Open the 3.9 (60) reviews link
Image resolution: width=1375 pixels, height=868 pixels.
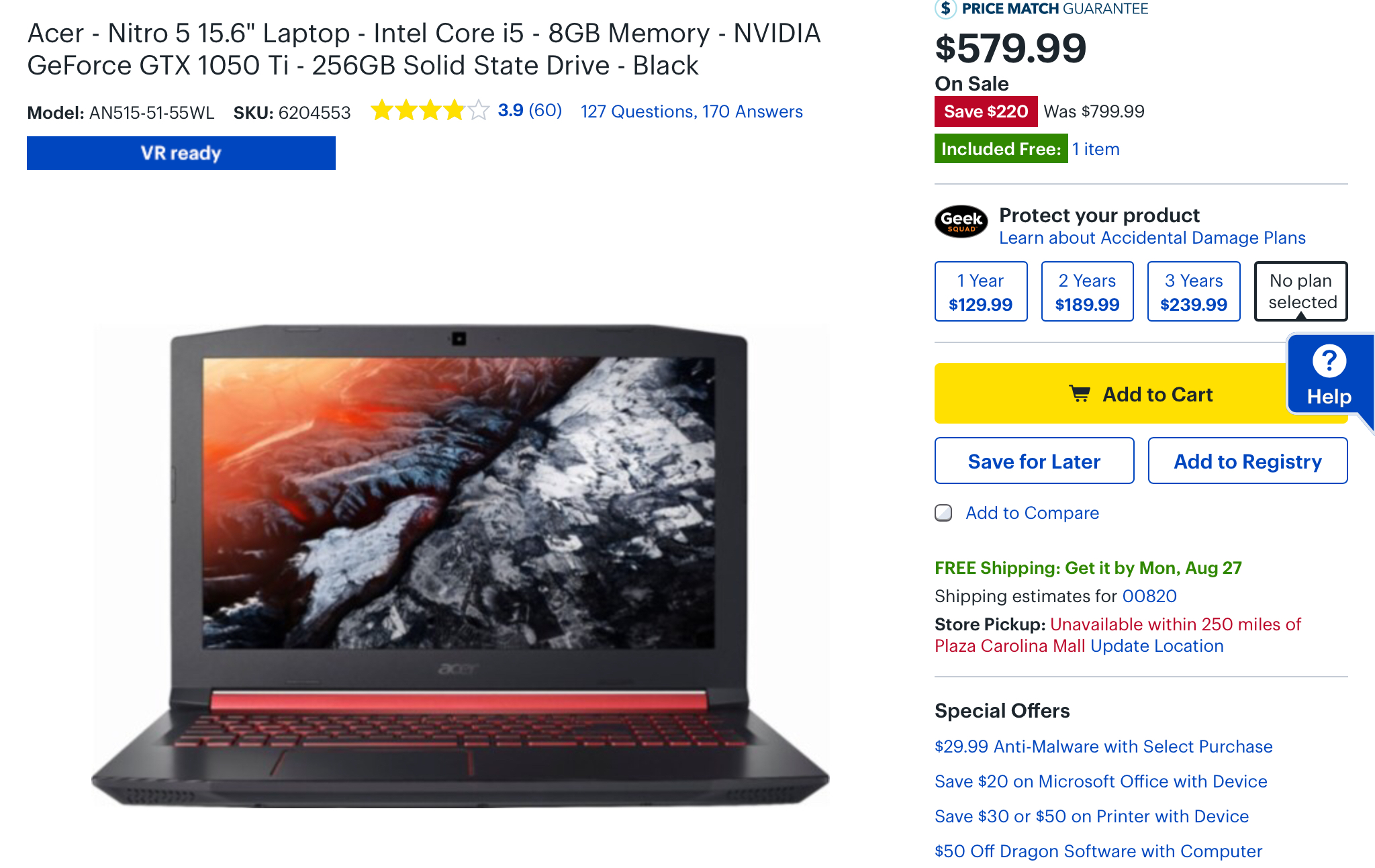530,110
